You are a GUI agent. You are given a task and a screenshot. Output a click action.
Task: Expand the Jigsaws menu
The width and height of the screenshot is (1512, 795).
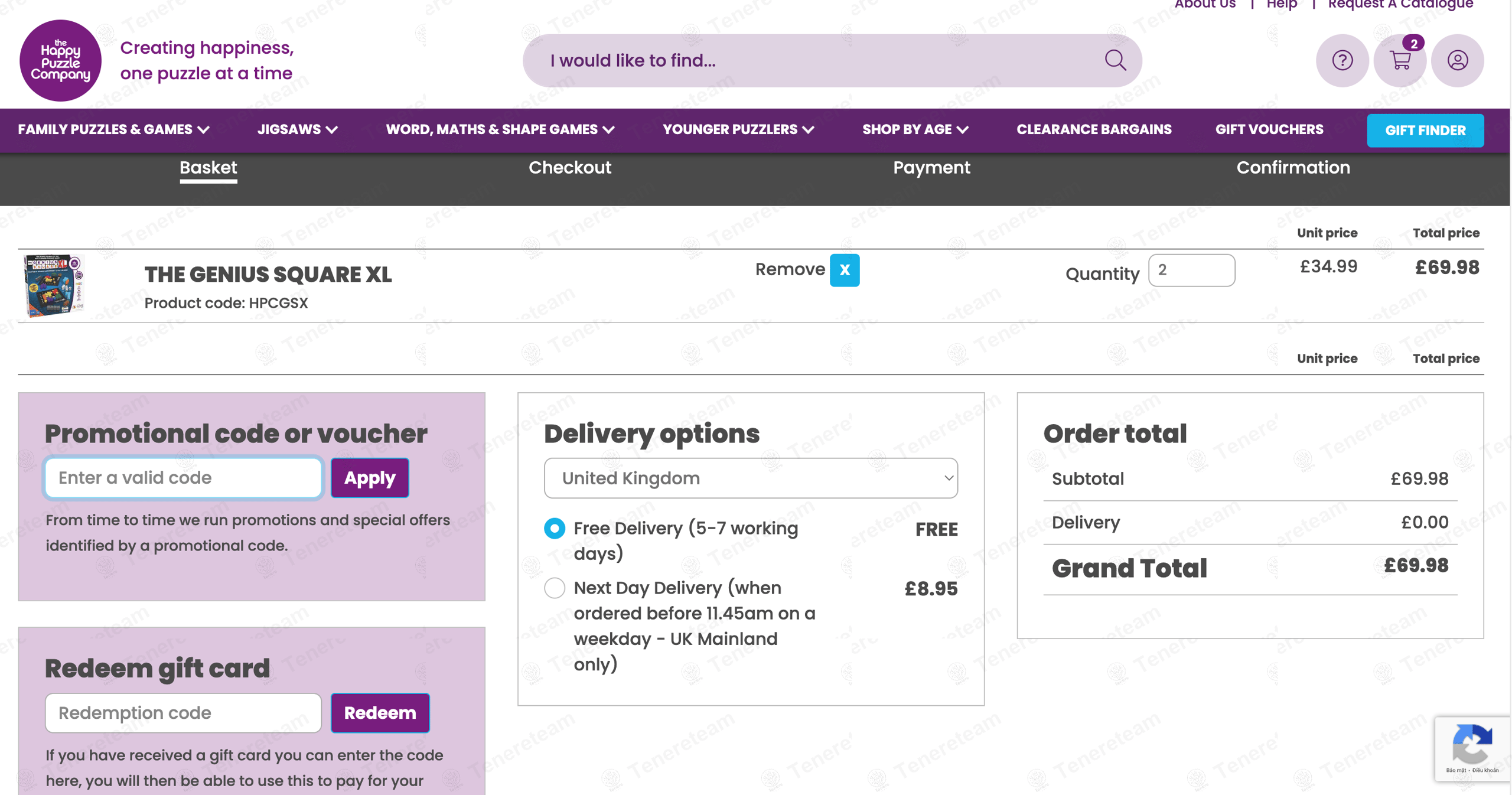[298, 129]
